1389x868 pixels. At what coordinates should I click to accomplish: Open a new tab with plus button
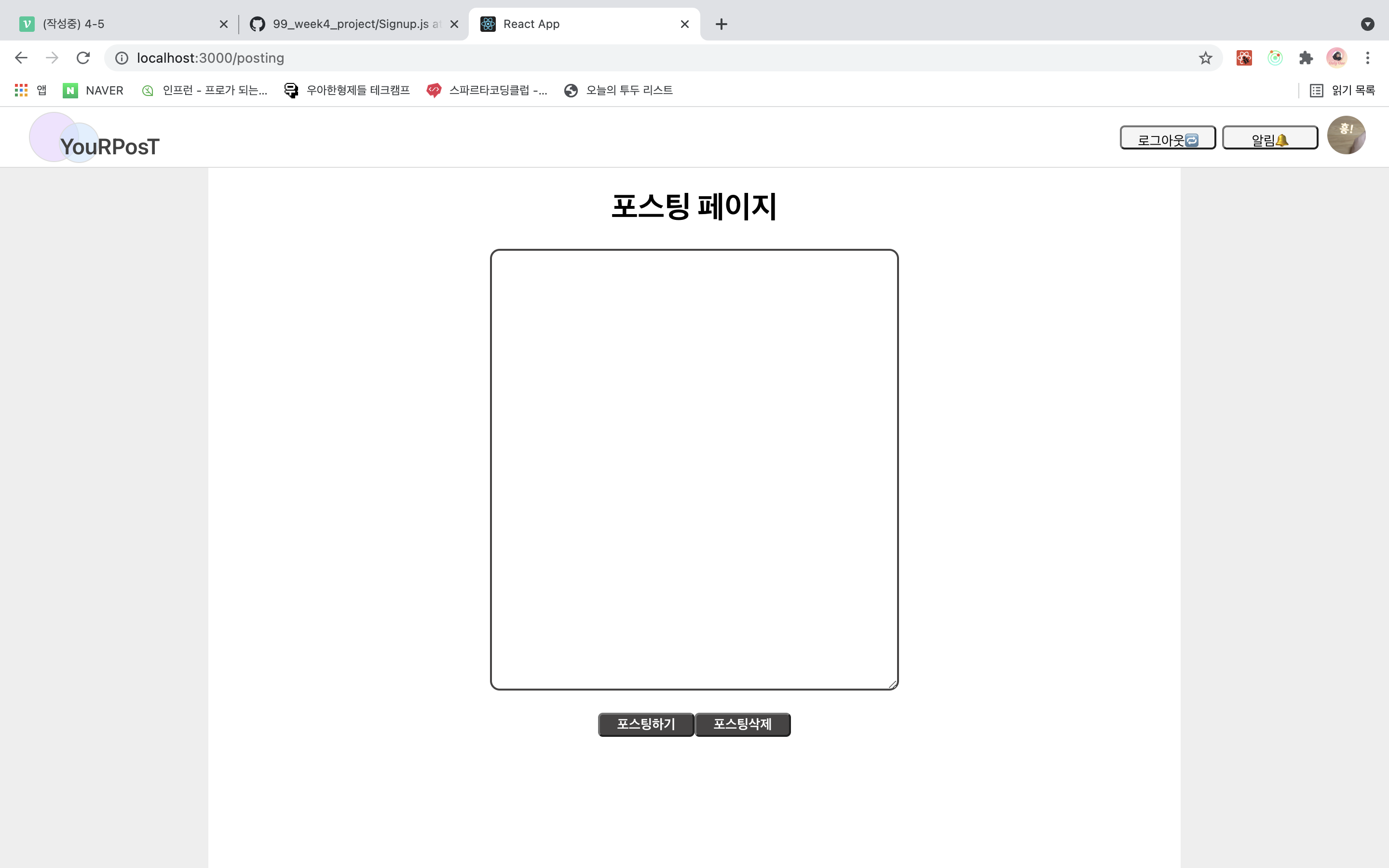click(722, 24)
